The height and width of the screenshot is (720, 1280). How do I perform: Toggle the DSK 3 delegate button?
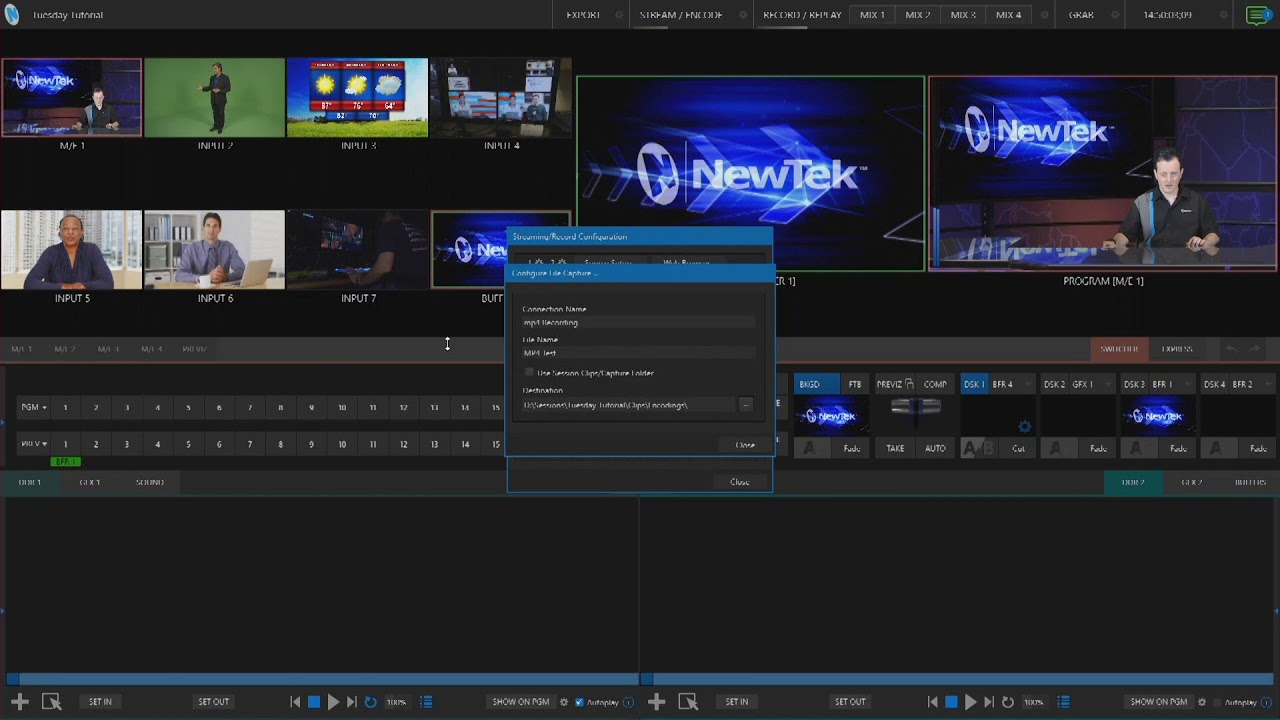tap(1134, 384)
